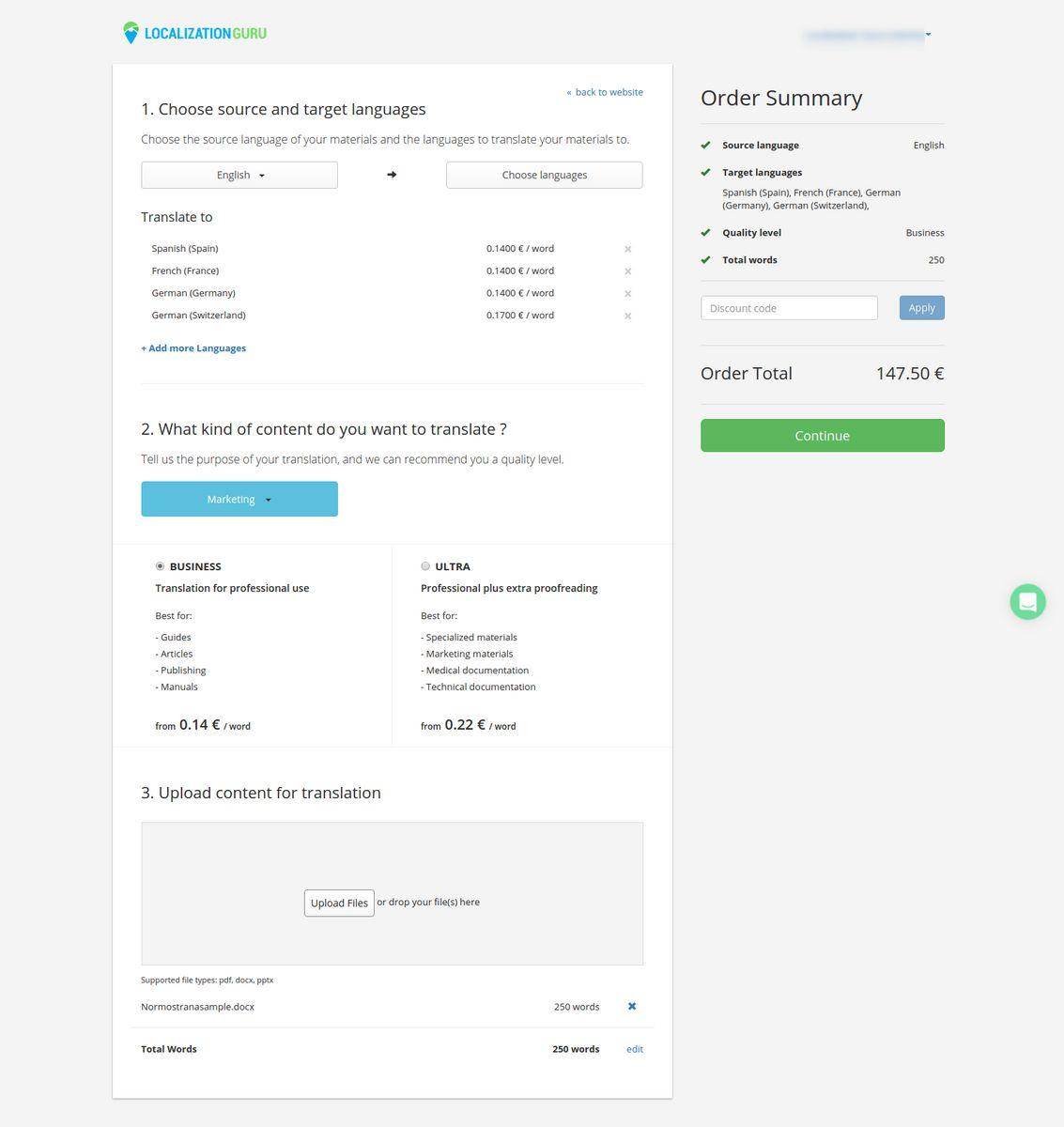Remove German (Switzerland) language row
Screen dimensions: 1064x1127
coord(628,316)
